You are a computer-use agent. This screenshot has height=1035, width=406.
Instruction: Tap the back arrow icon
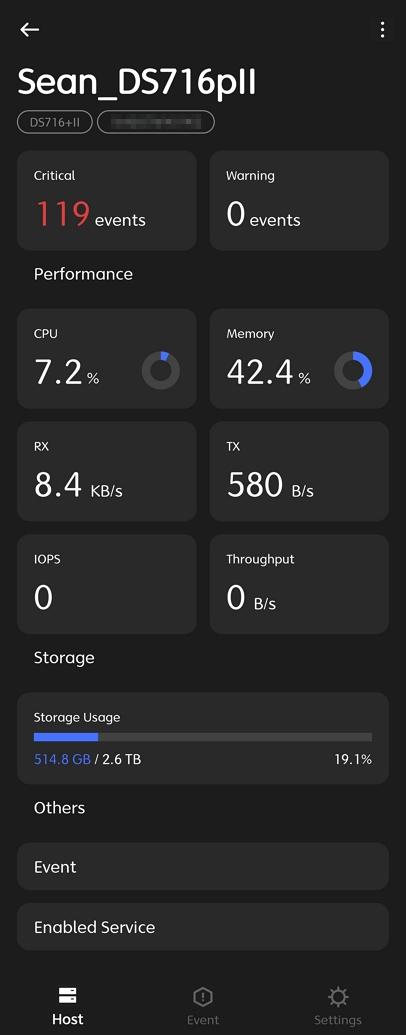point(30,30)
